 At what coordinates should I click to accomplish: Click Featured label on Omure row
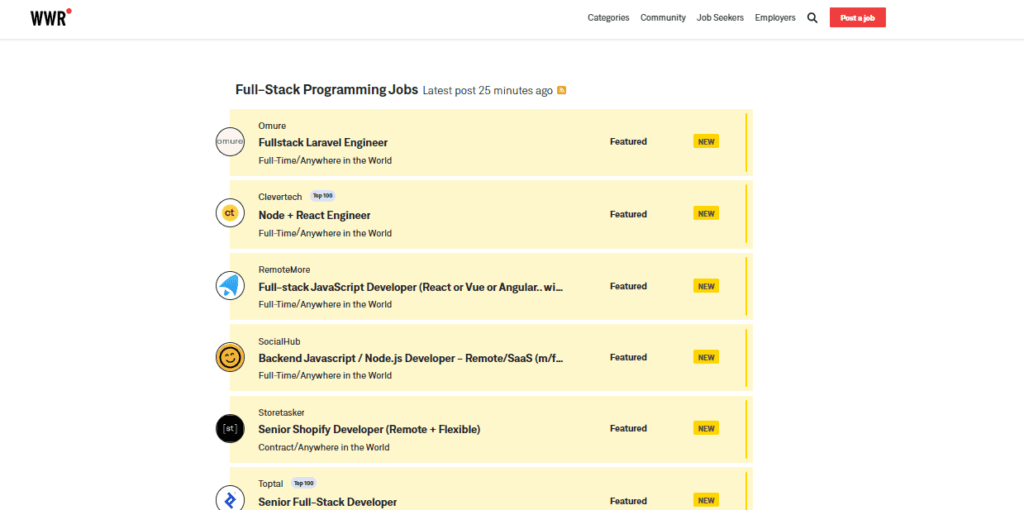coord(628,141)
